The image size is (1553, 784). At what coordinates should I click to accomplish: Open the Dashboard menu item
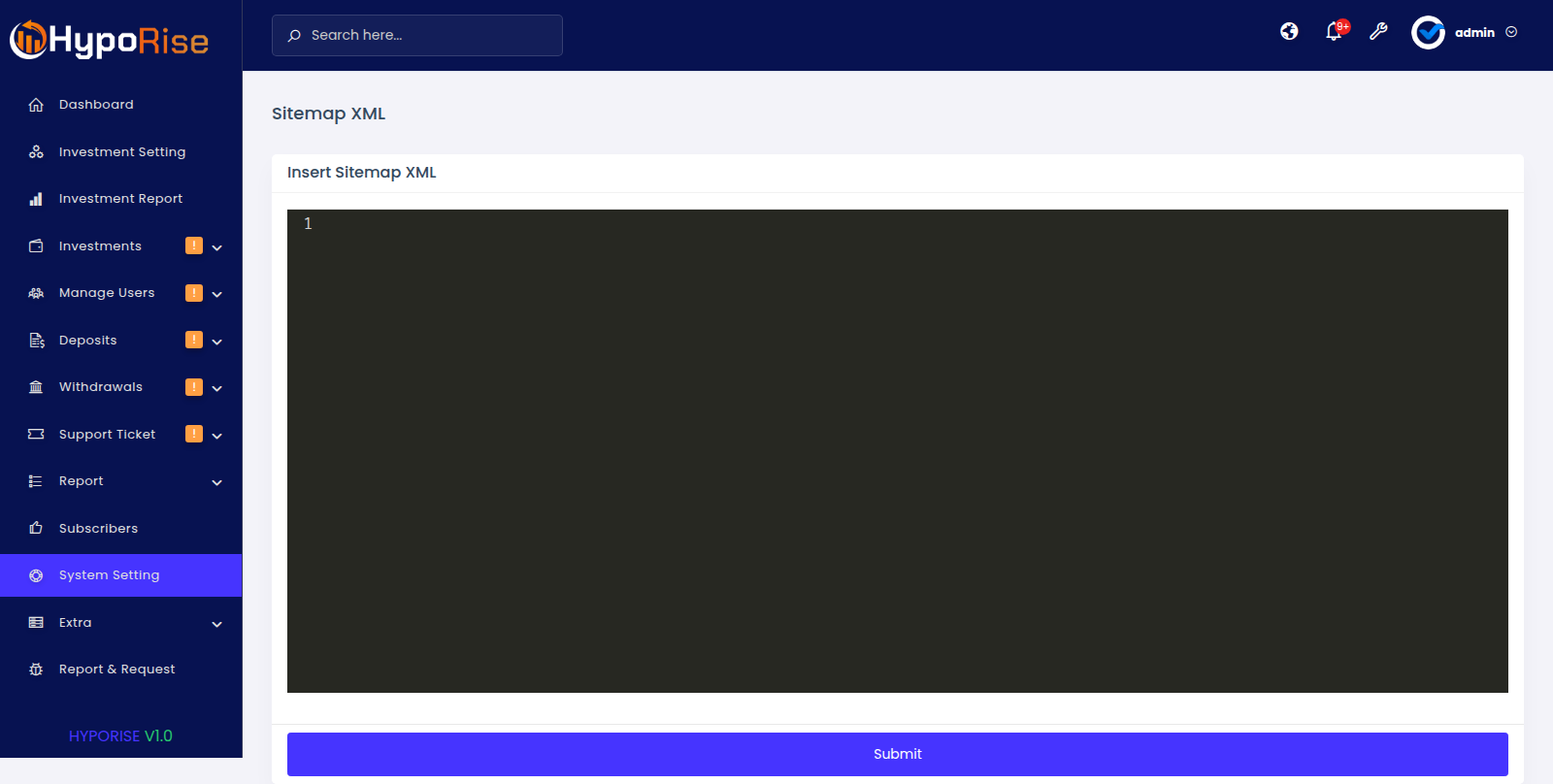click(x=121, y=105)
